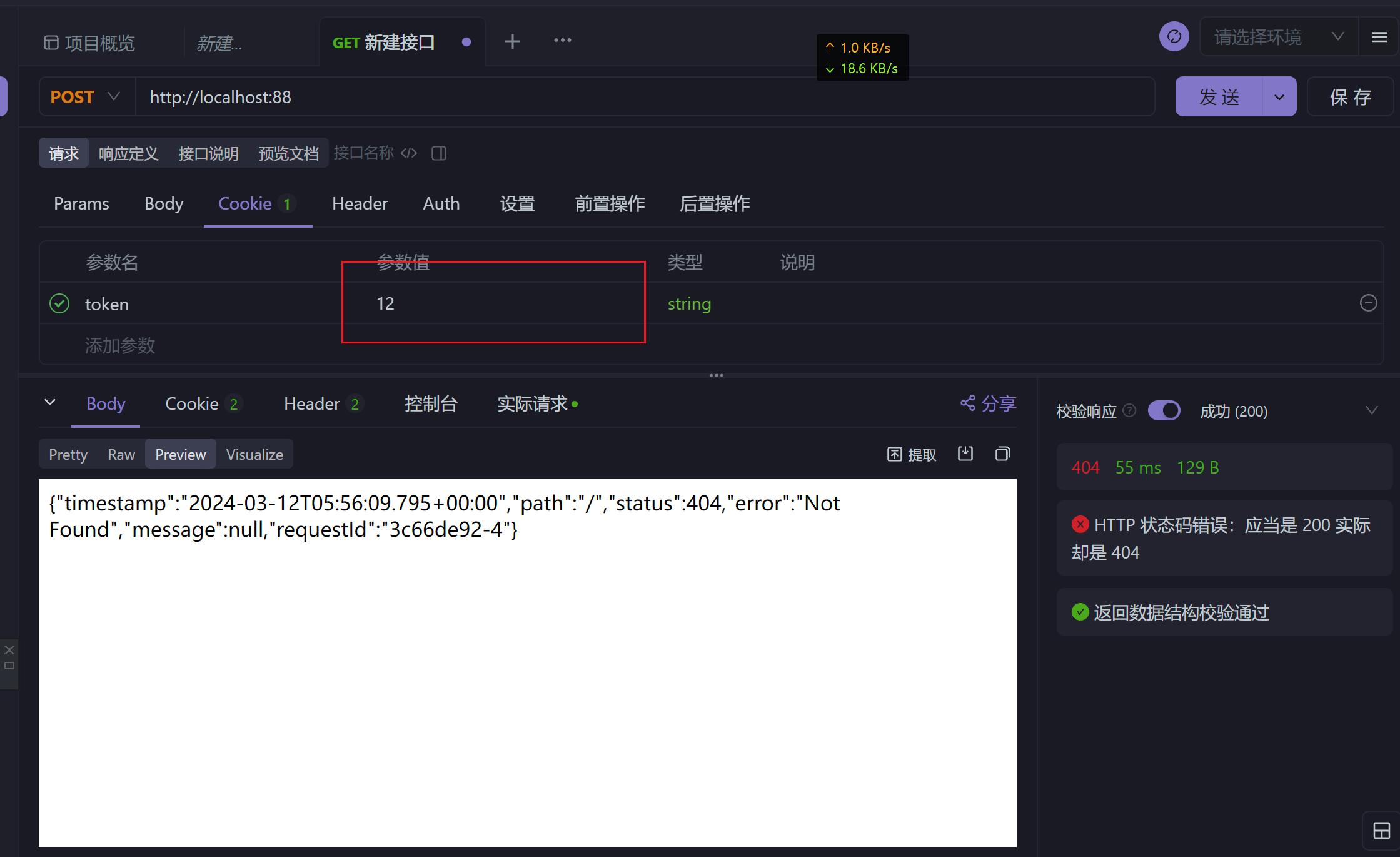Open the 设置 settings tab
This screenshot has height=857, width=1400.
click(x=517, y=204)
